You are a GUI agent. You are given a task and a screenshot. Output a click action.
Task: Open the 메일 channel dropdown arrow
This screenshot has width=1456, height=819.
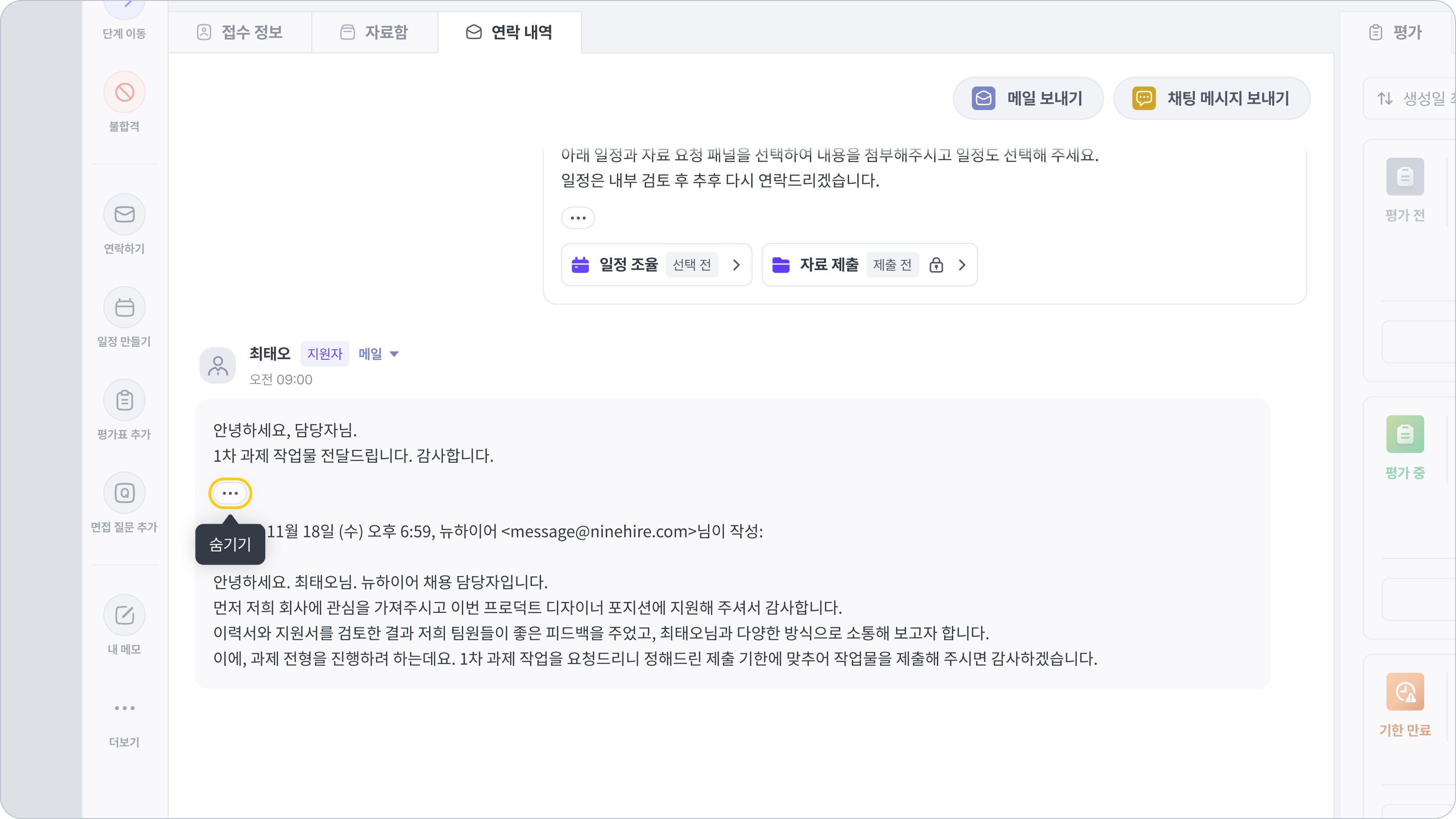click(x=394, y=354)
